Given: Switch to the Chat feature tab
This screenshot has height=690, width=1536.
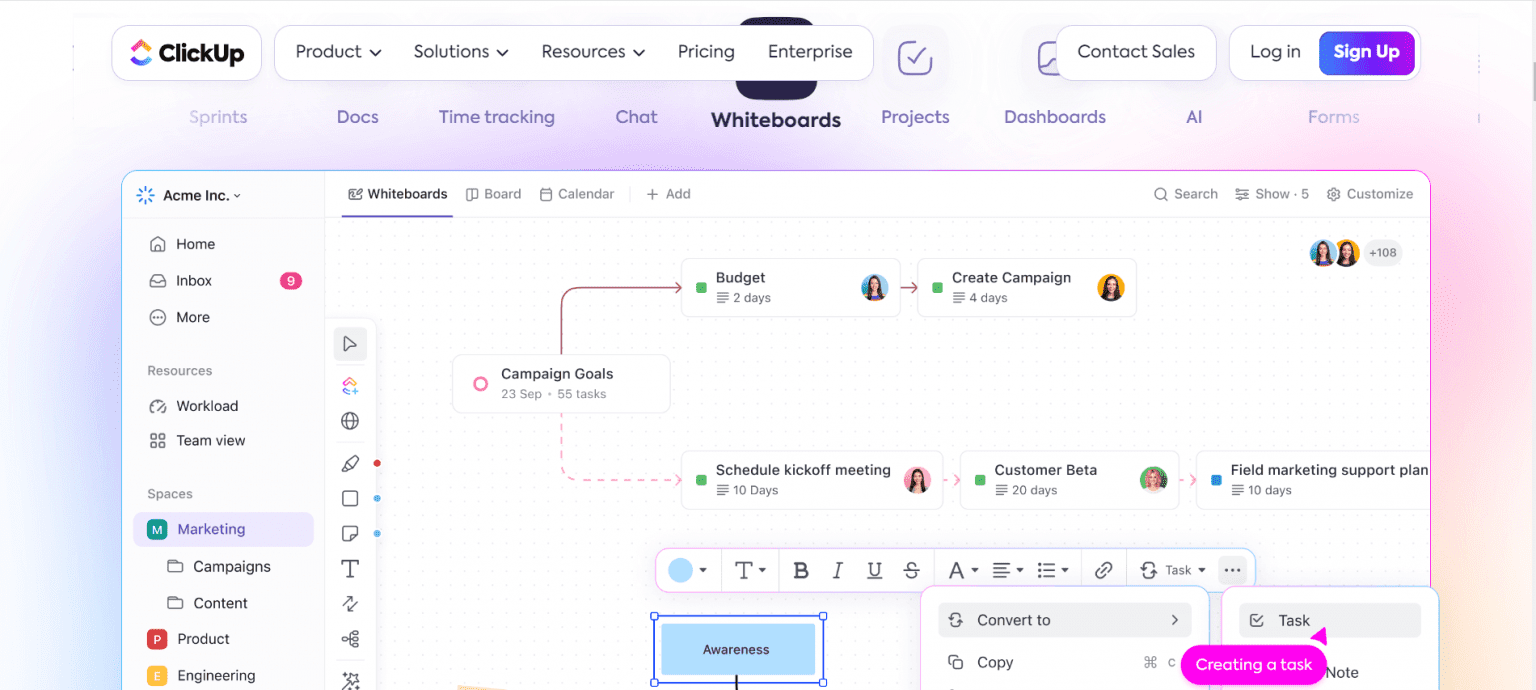Looking at the screenshot, I should 637,117.
